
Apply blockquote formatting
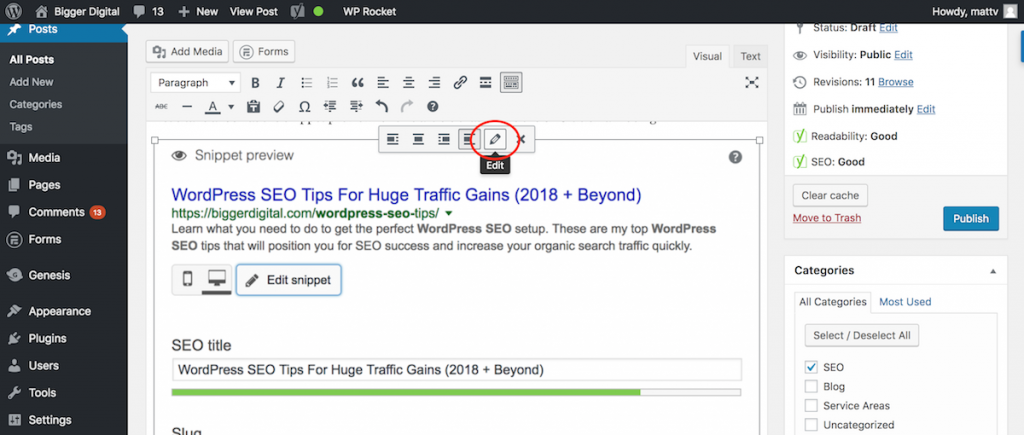357,83
